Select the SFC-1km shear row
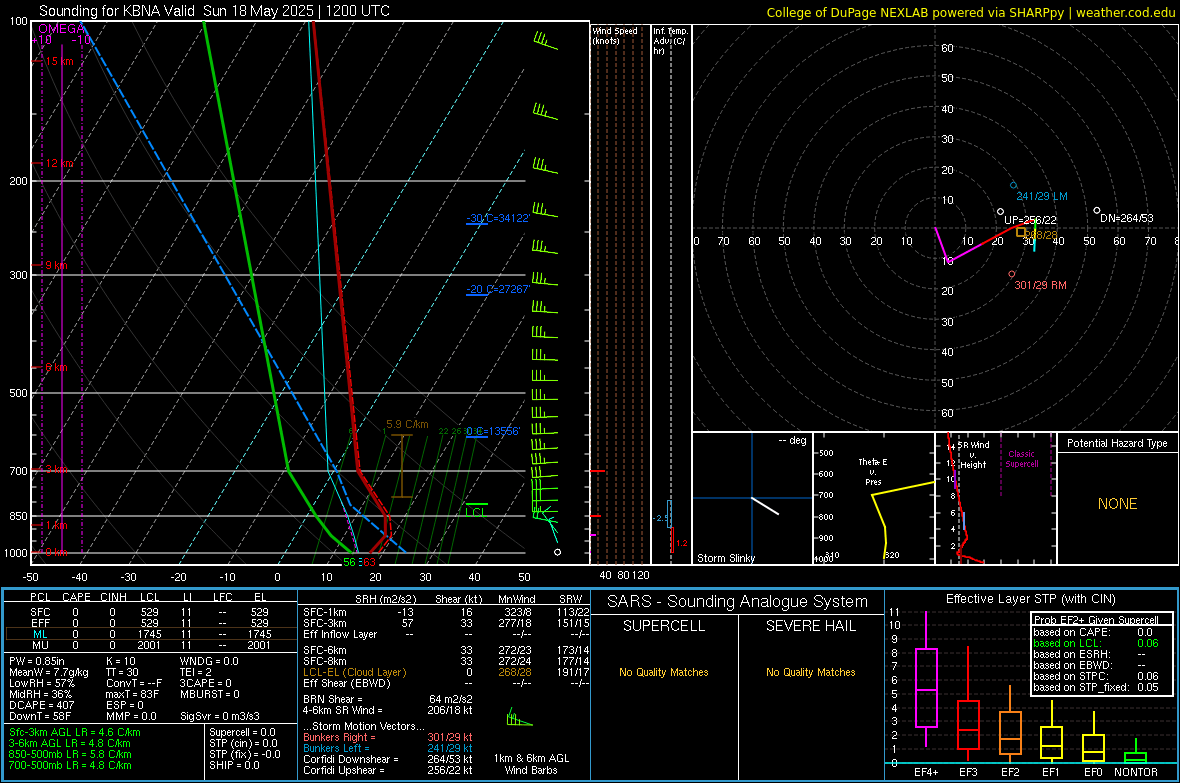The image size is (1180, 783). point(446,612)
